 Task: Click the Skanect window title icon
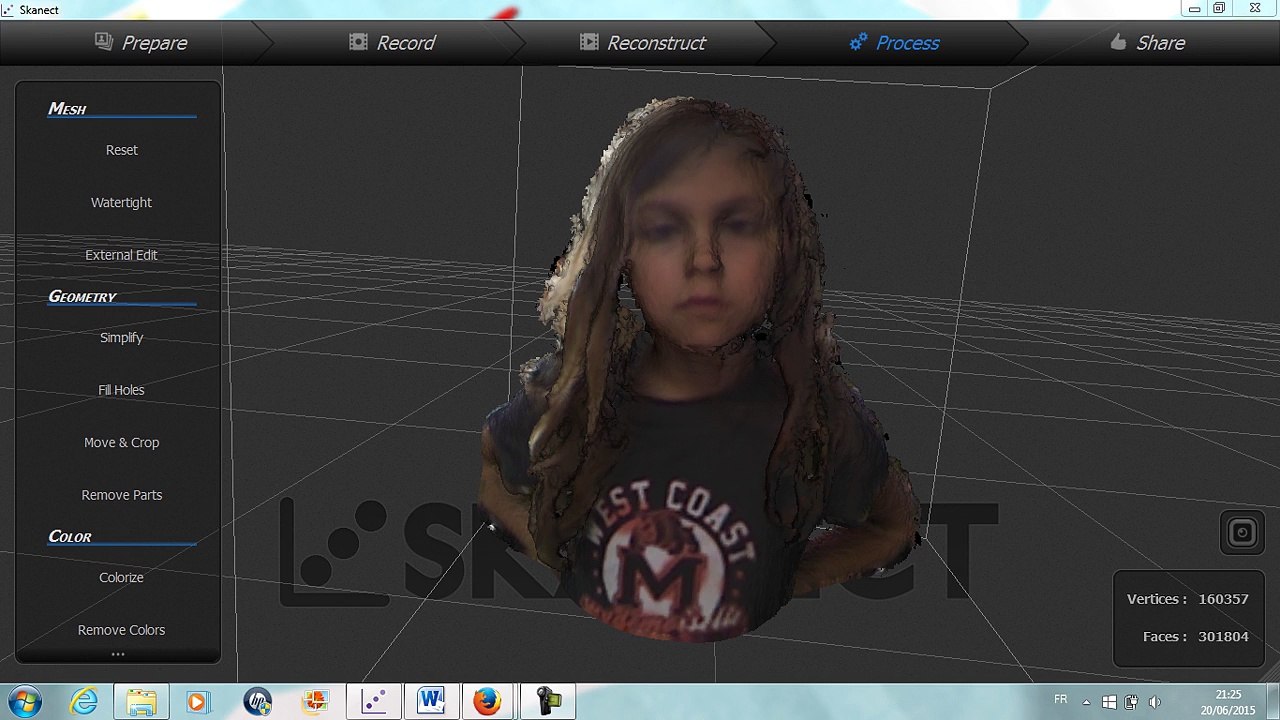(8, 9)
